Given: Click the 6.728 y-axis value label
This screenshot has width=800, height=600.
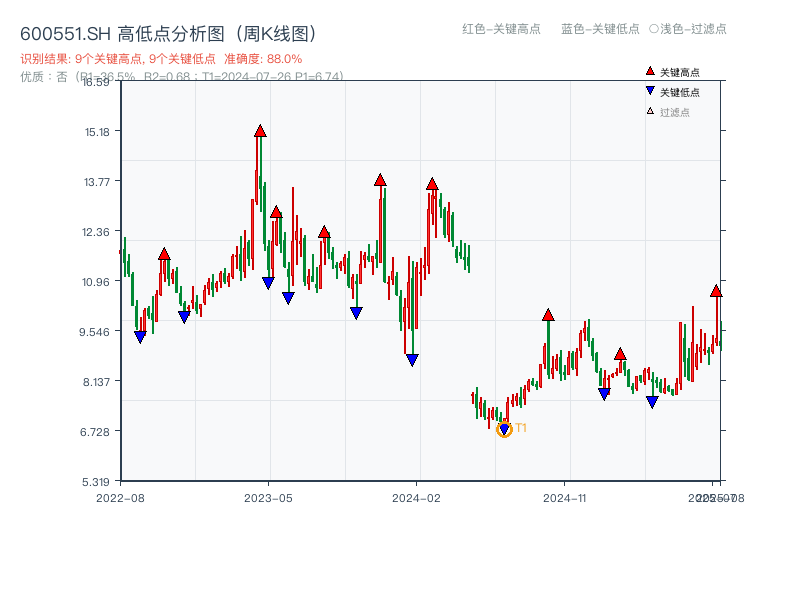Looking at the screenshot, I should pyautogui.click(x=93, y=432).
